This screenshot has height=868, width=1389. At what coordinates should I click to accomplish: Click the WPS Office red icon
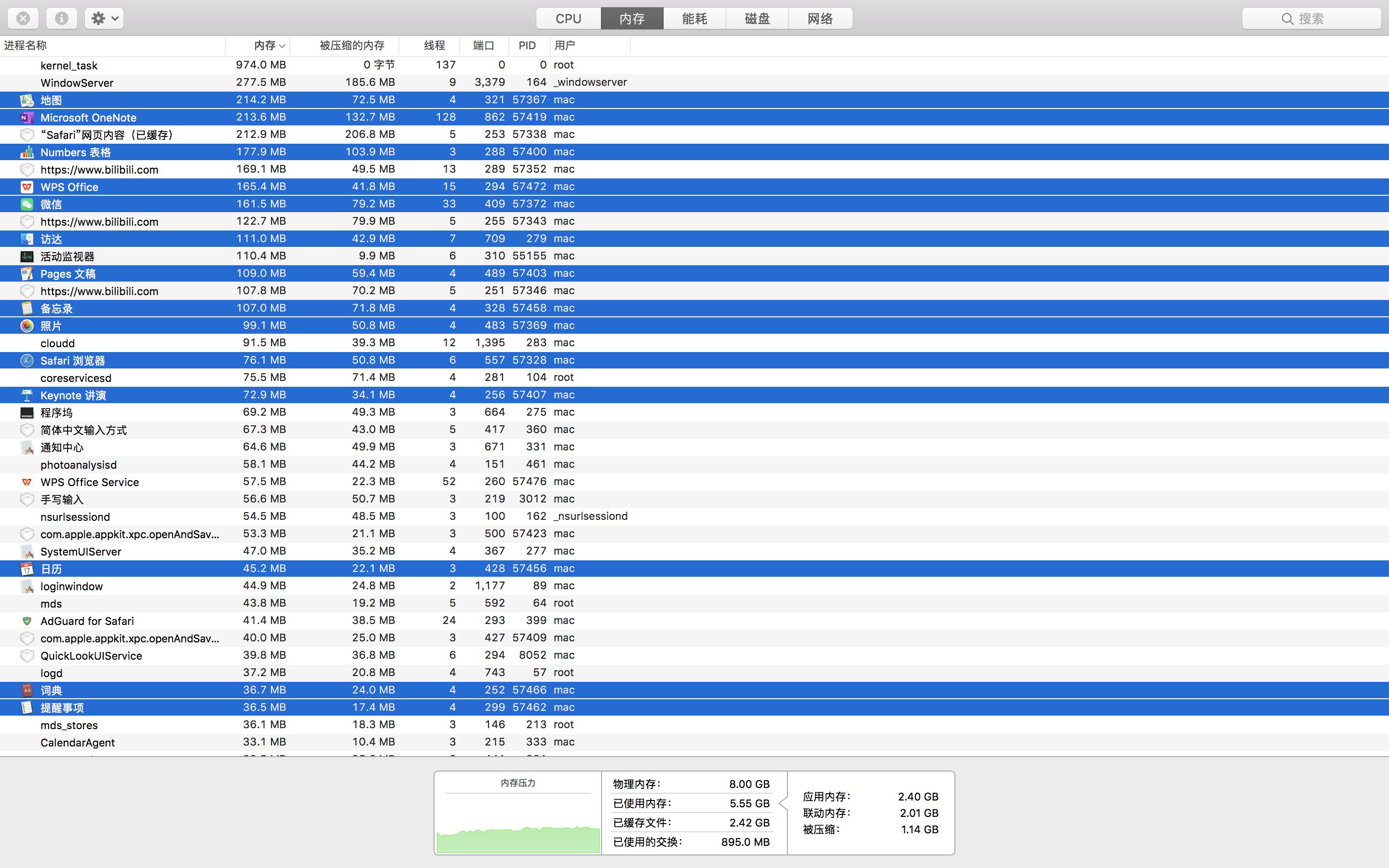[x=27, y=187]
